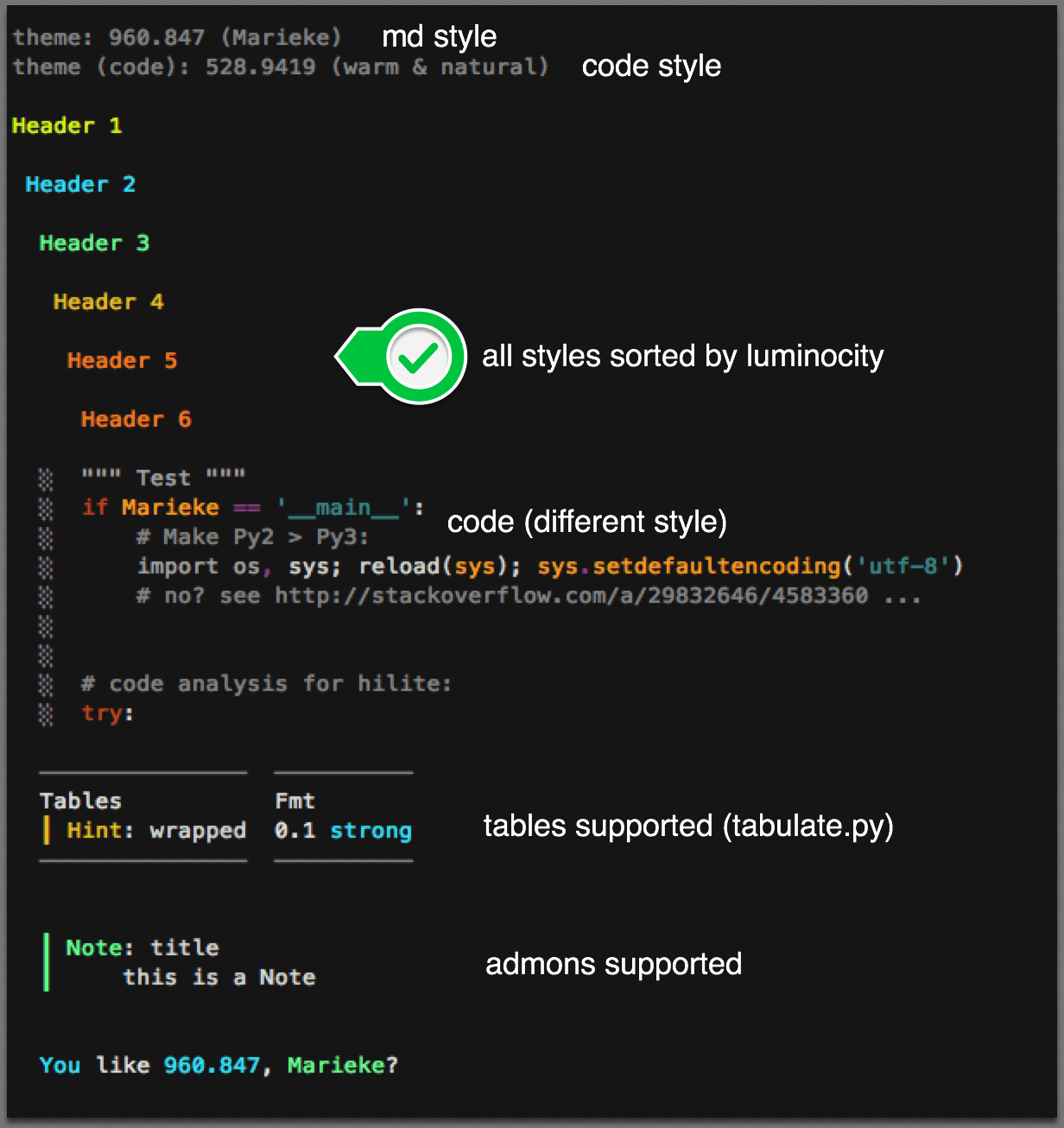Click the blockquote marker beside "code analysis" line
Image resolution: width=1064 pixels, height=1128 pixels.
tap(45, 682)
